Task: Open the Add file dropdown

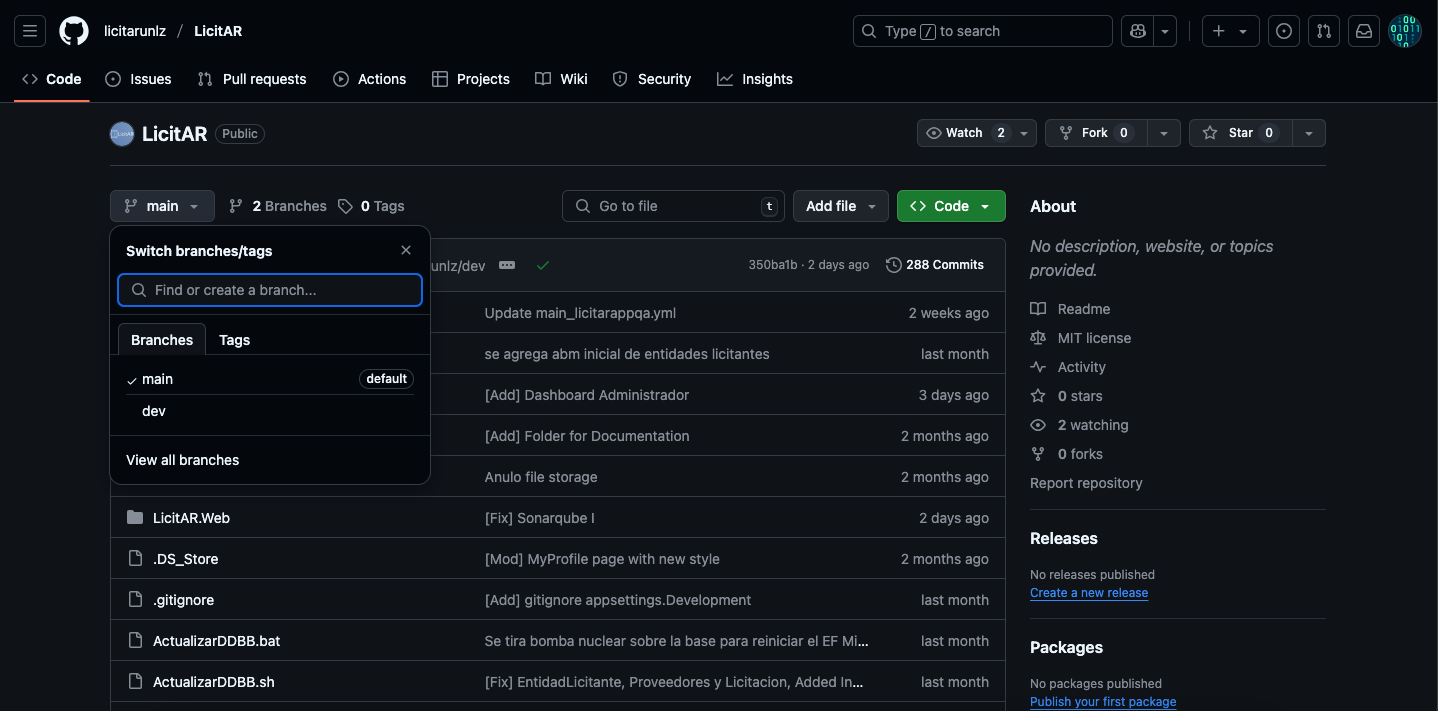Action: point(841,206)
